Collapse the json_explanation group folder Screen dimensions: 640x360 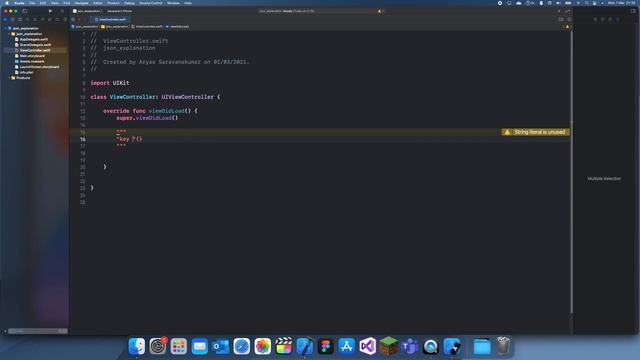tap(9, 34)
